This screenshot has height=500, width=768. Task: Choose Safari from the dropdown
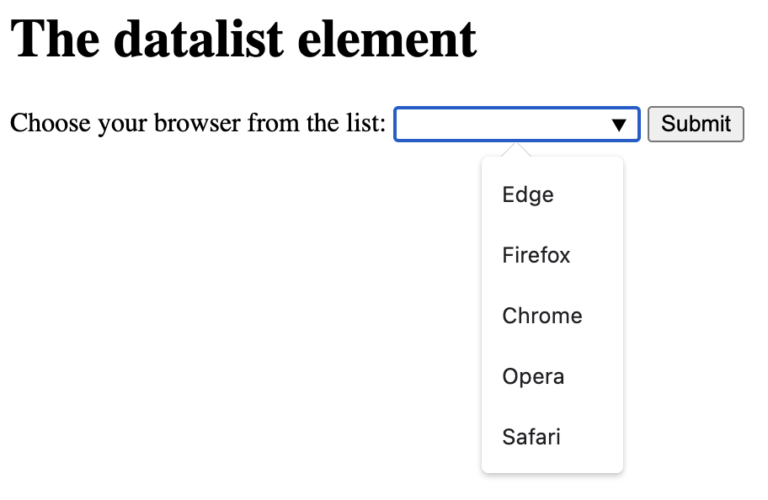(531, 437)
